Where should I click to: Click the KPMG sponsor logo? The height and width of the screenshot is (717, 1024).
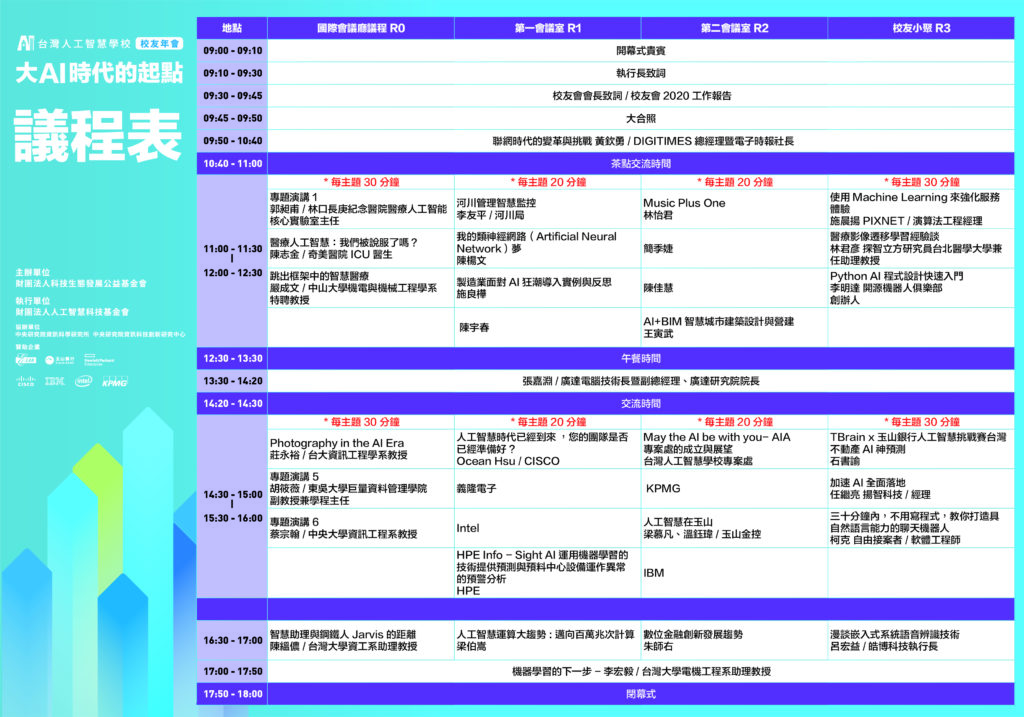point(113,381)
